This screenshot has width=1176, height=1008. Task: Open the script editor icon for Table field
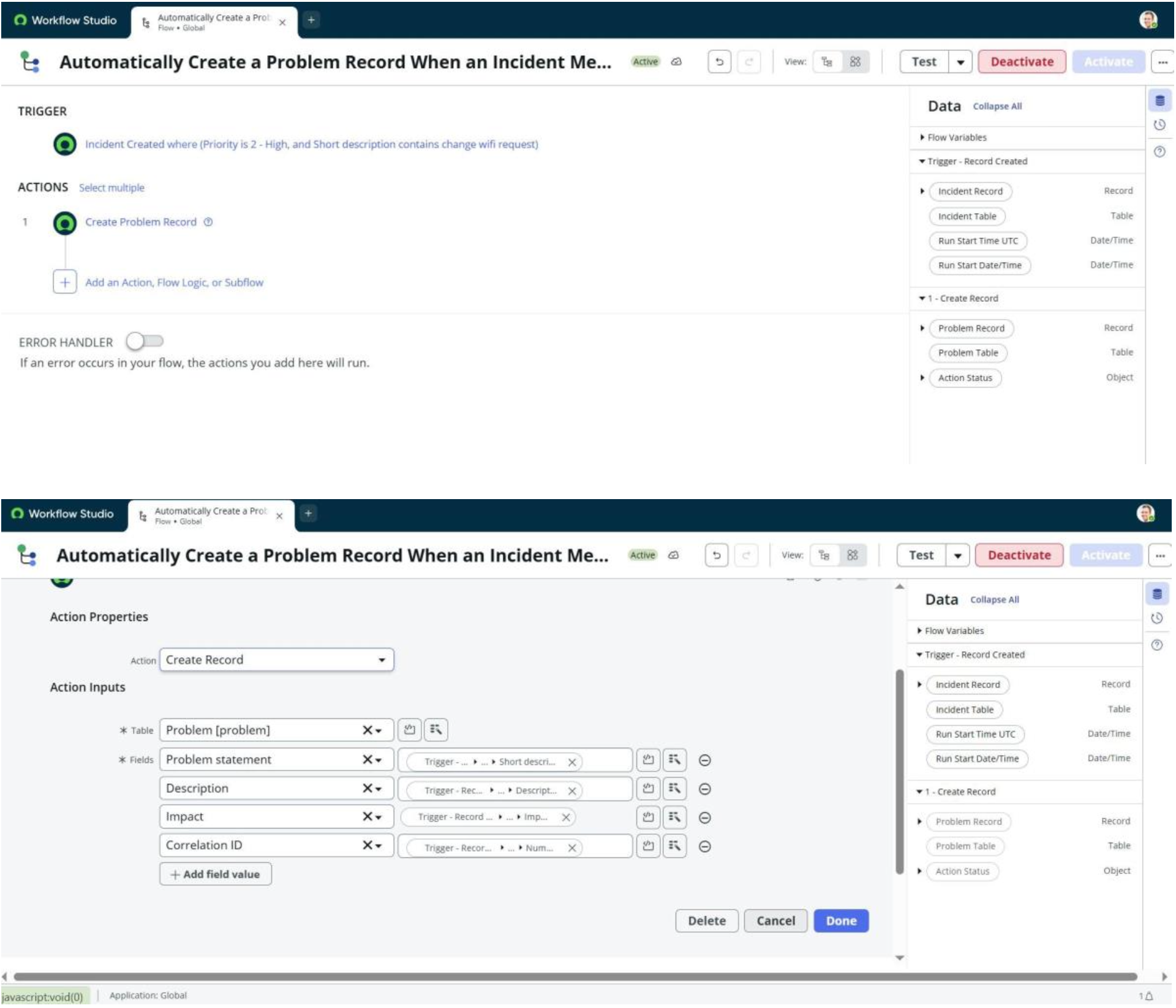[410, 729]
